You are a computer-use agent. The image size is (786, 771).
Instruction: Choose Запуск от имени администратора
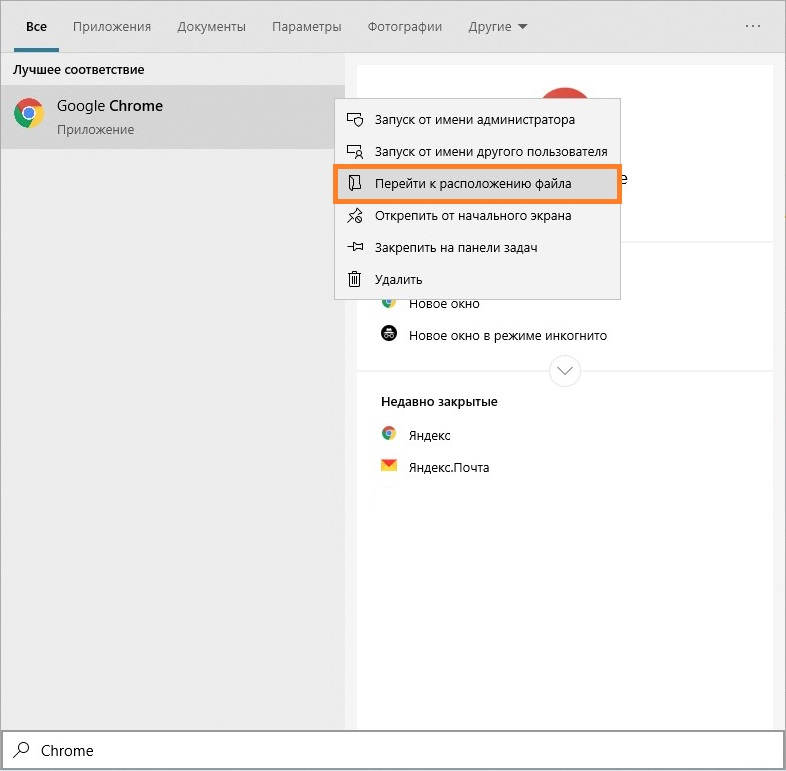pyautogui.click(x=474, y=120)
